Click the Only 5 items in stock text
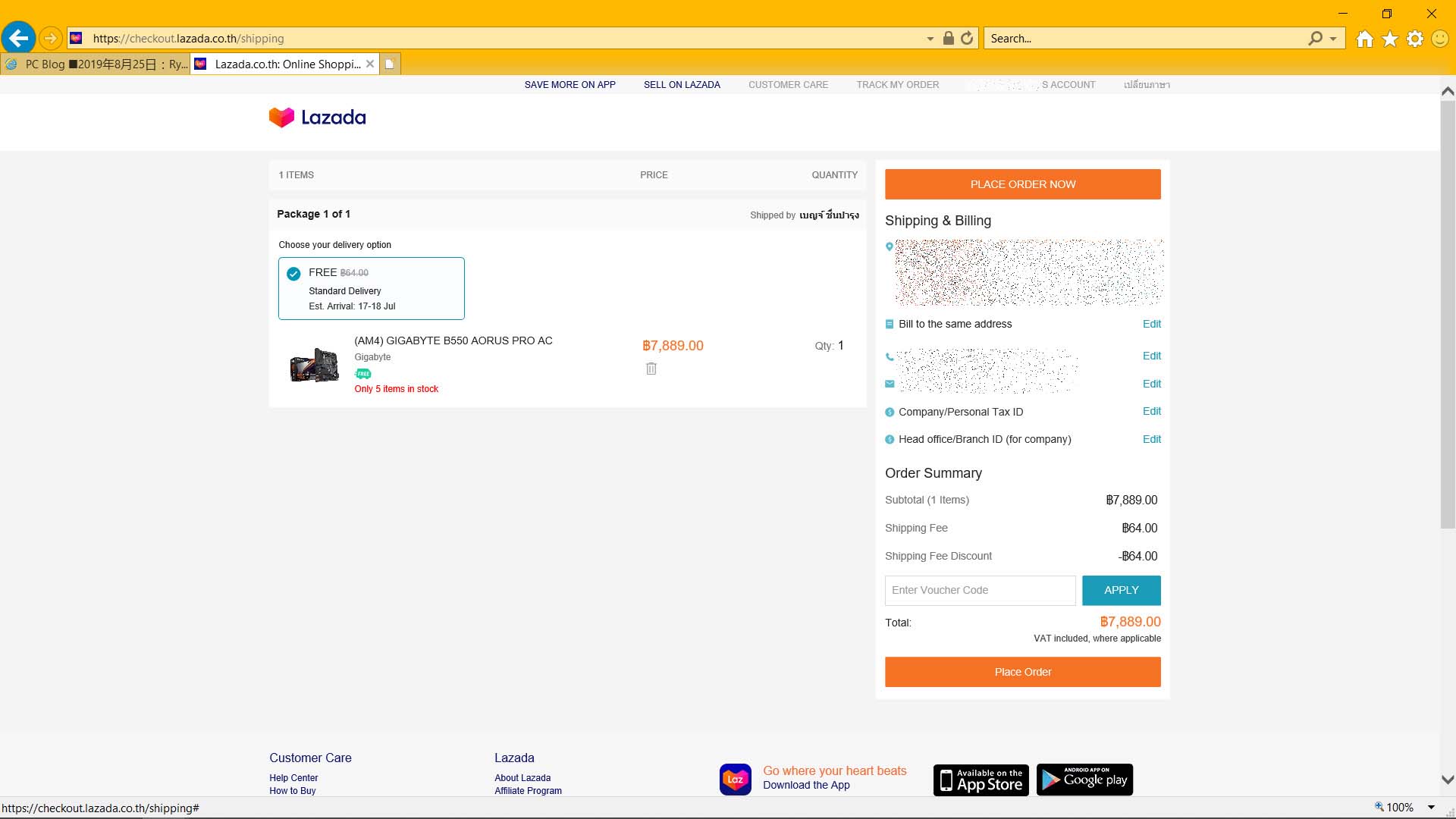Image resolution: width=1456 pixels, height=819 pixels. [396, 389]
